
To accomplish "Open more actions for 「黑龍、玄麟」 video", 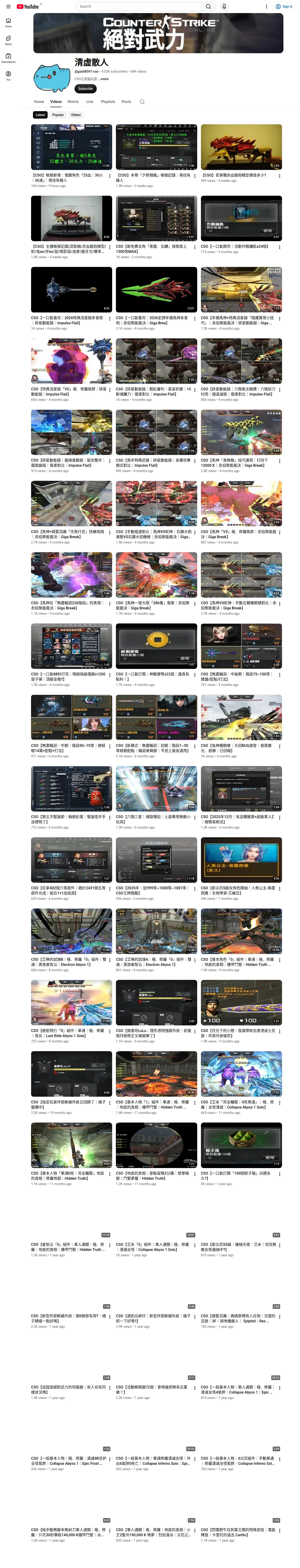I will 195,247.
